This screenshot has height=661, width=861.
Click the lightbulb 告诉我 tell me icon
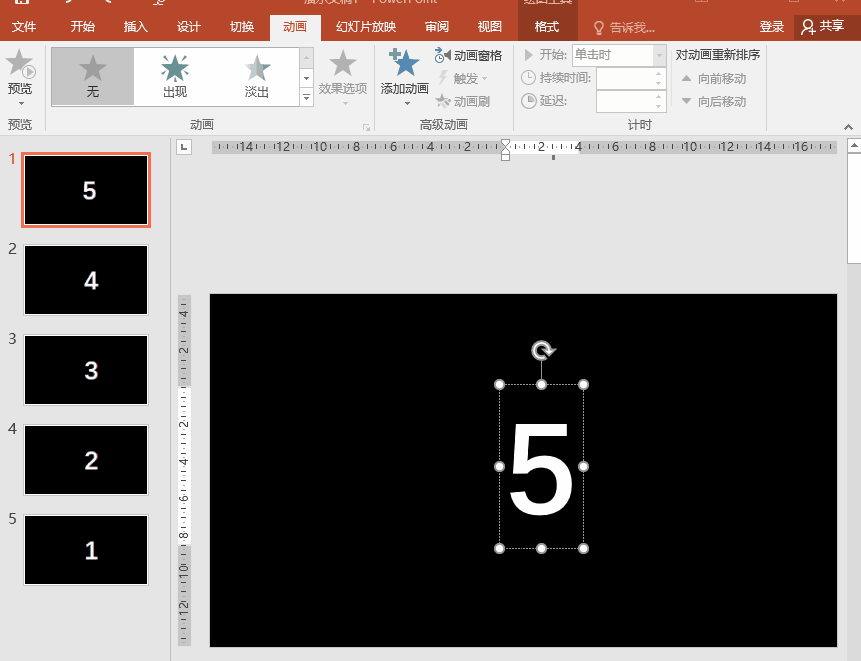pyautogui.click(x=599, y=27)
